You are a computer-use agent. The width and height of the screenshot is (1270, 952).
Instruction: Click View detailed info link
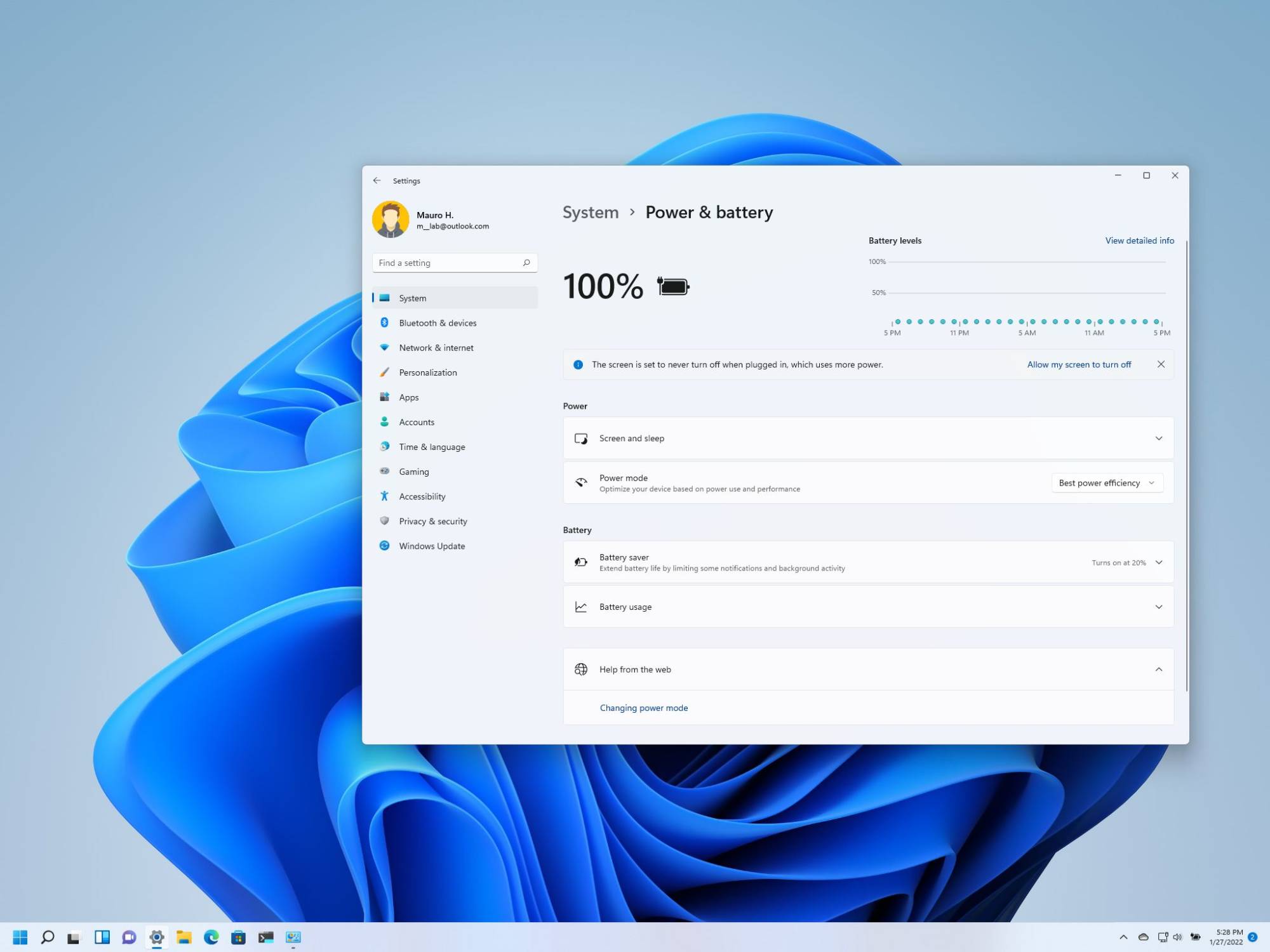[1139, 240]
